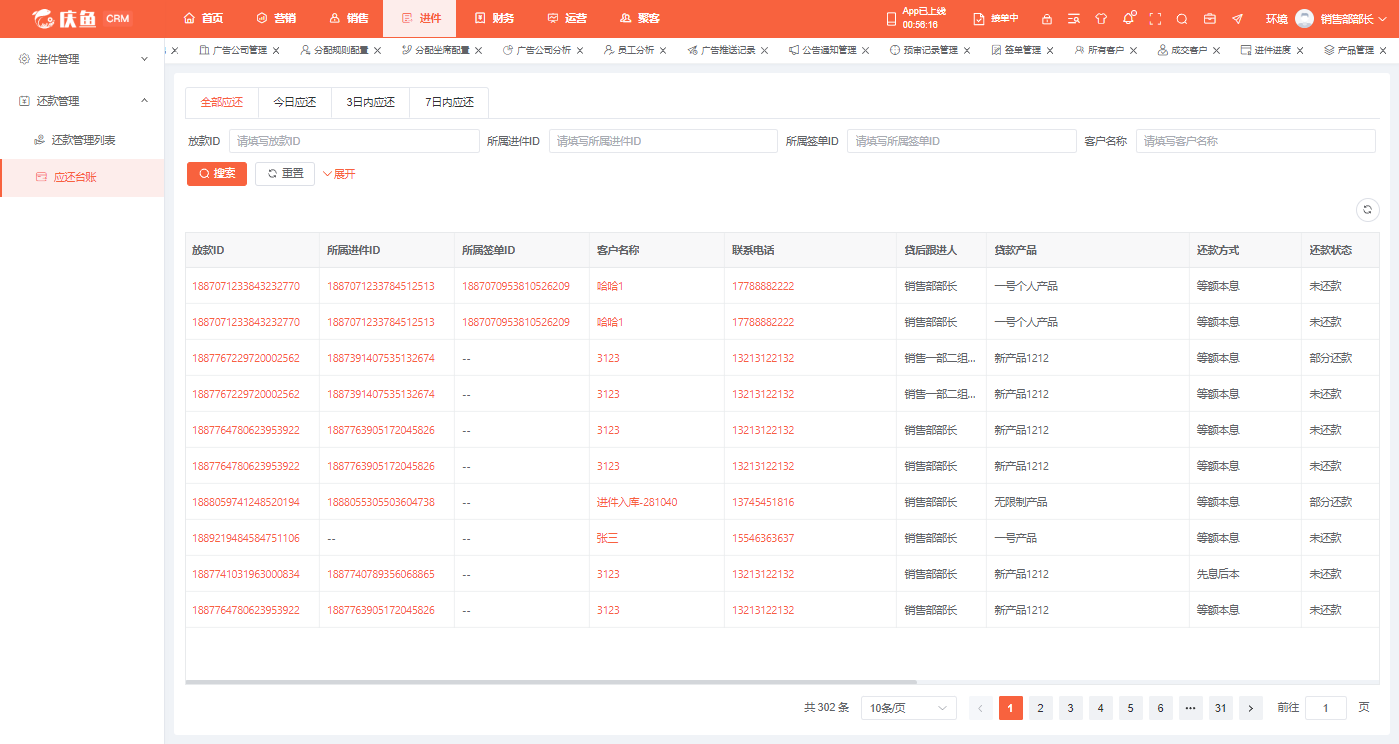1399x744 pixels.
Task: Click the 客户名称 input field
Action: 1255,141
